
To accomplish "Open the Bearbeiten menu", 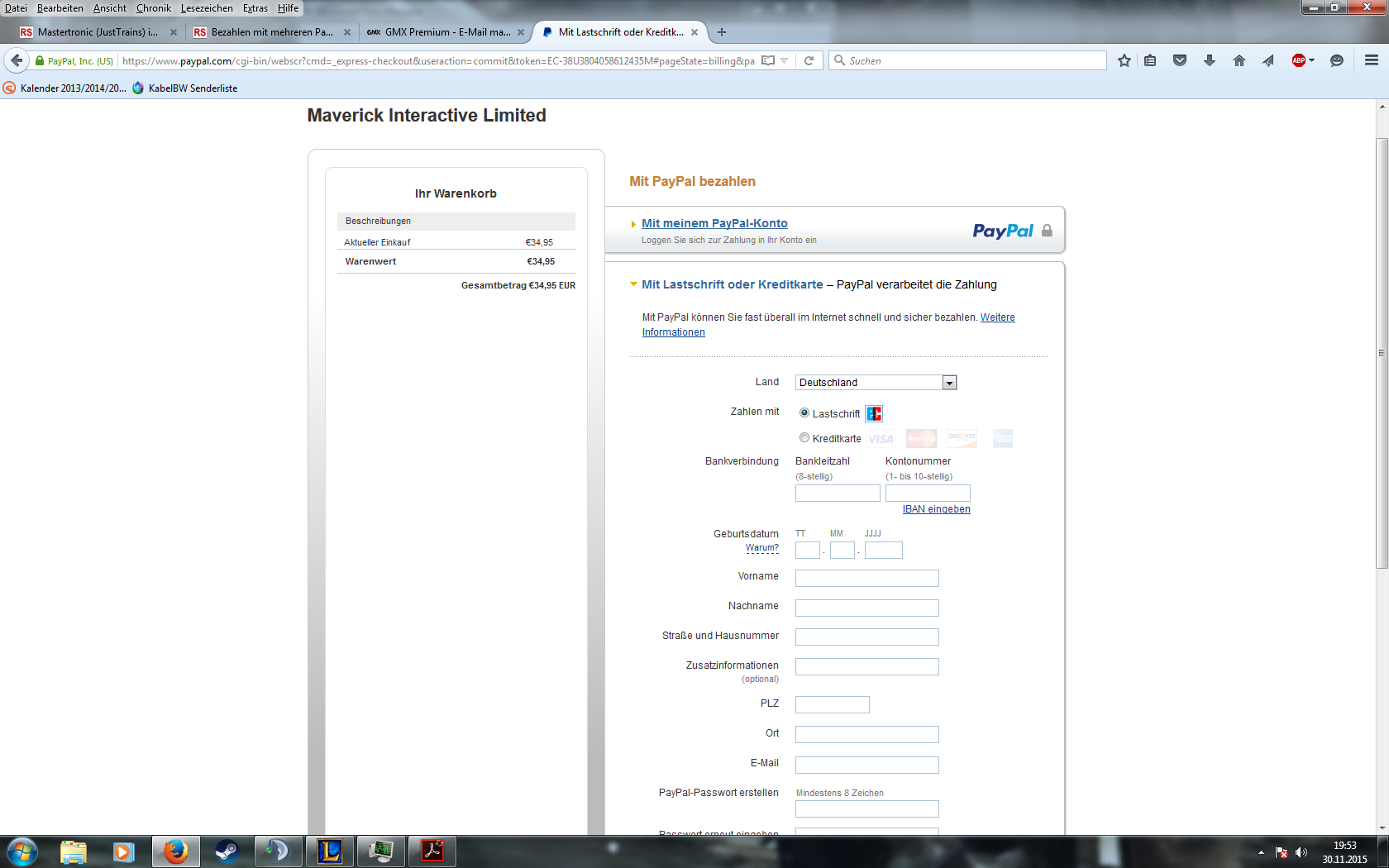I will pos(60,8).
